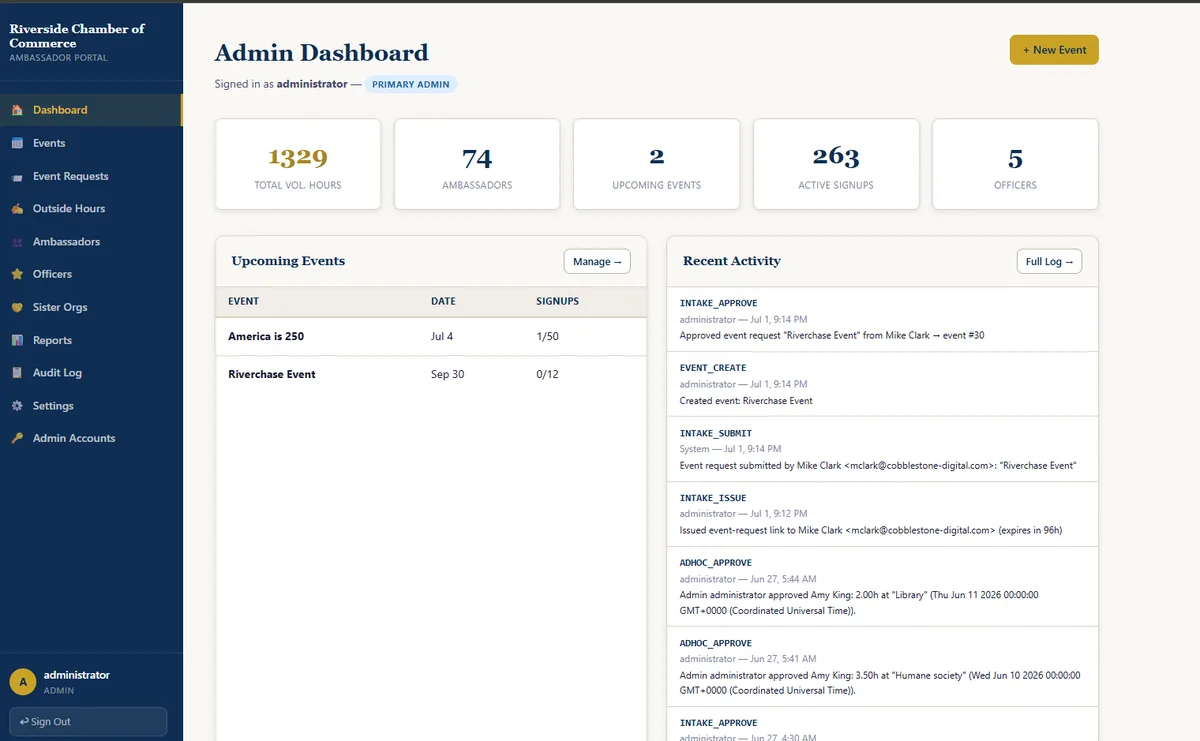Click the INTAKE_ISSUE activity entry

(882, 514)
